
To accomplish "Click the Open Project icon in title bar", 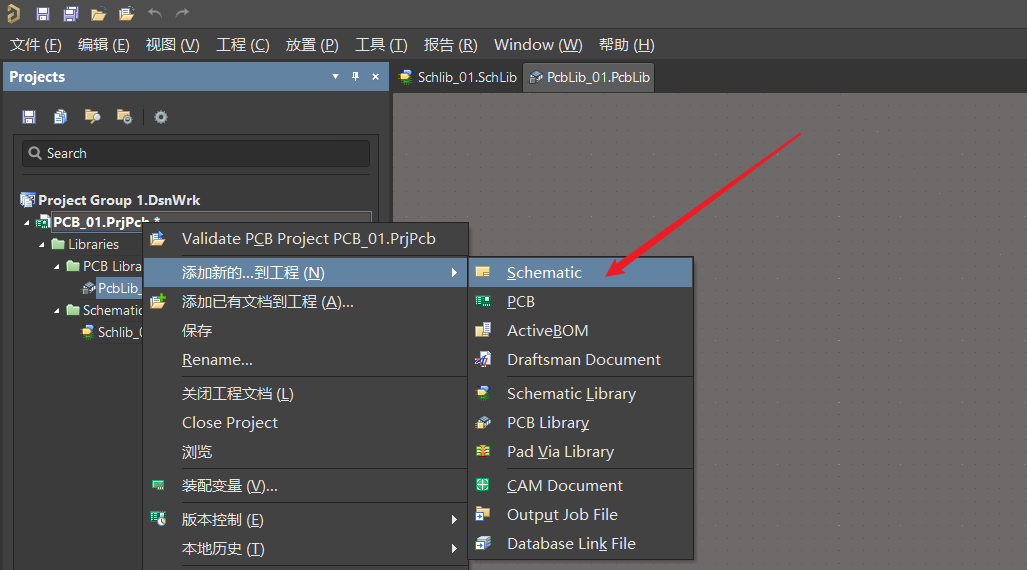I will [126, 14].
